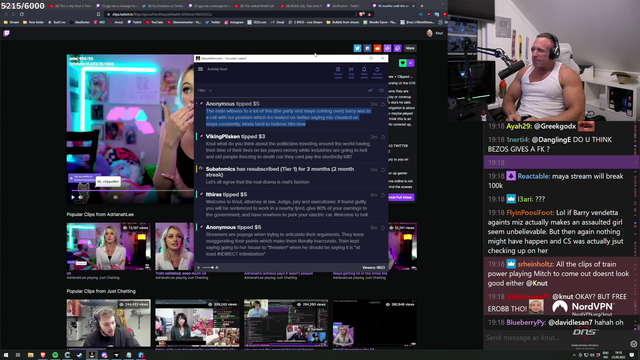The width and height of the screenshot is (640, 360).
Task: Share clip on Facebook
Action: [x=367, y=48]
